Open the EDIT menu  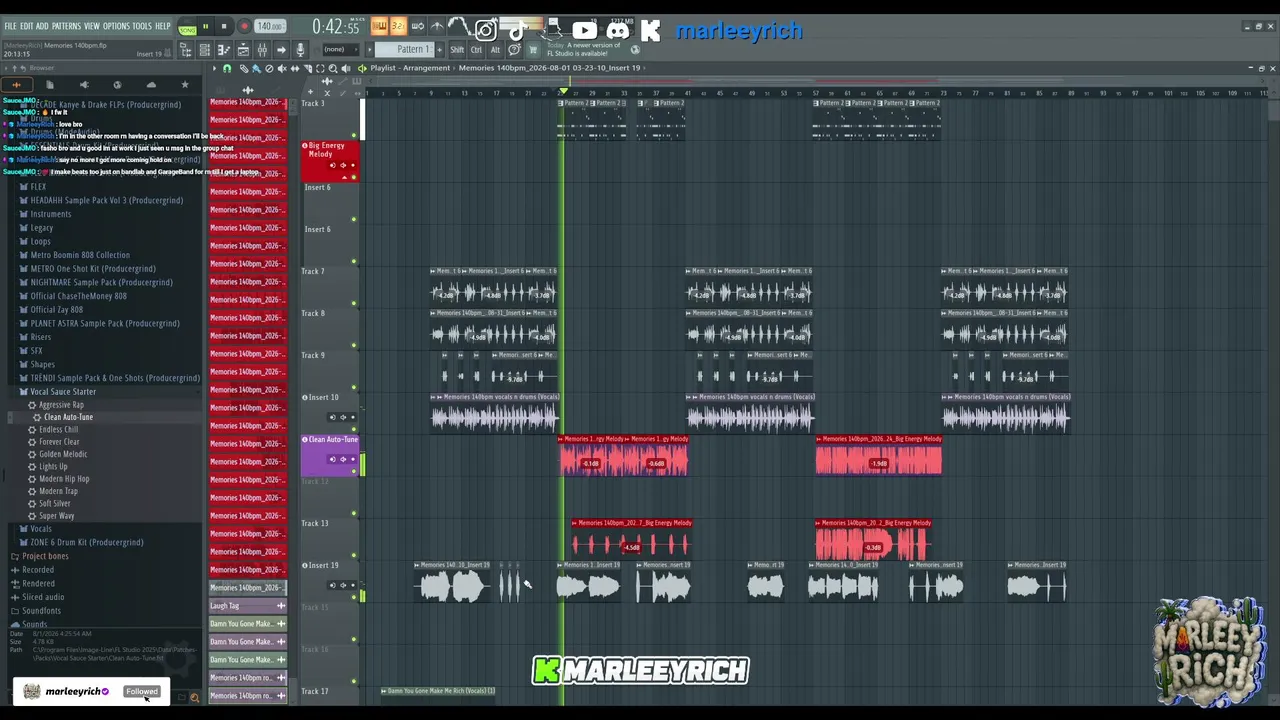pos(27,26)
